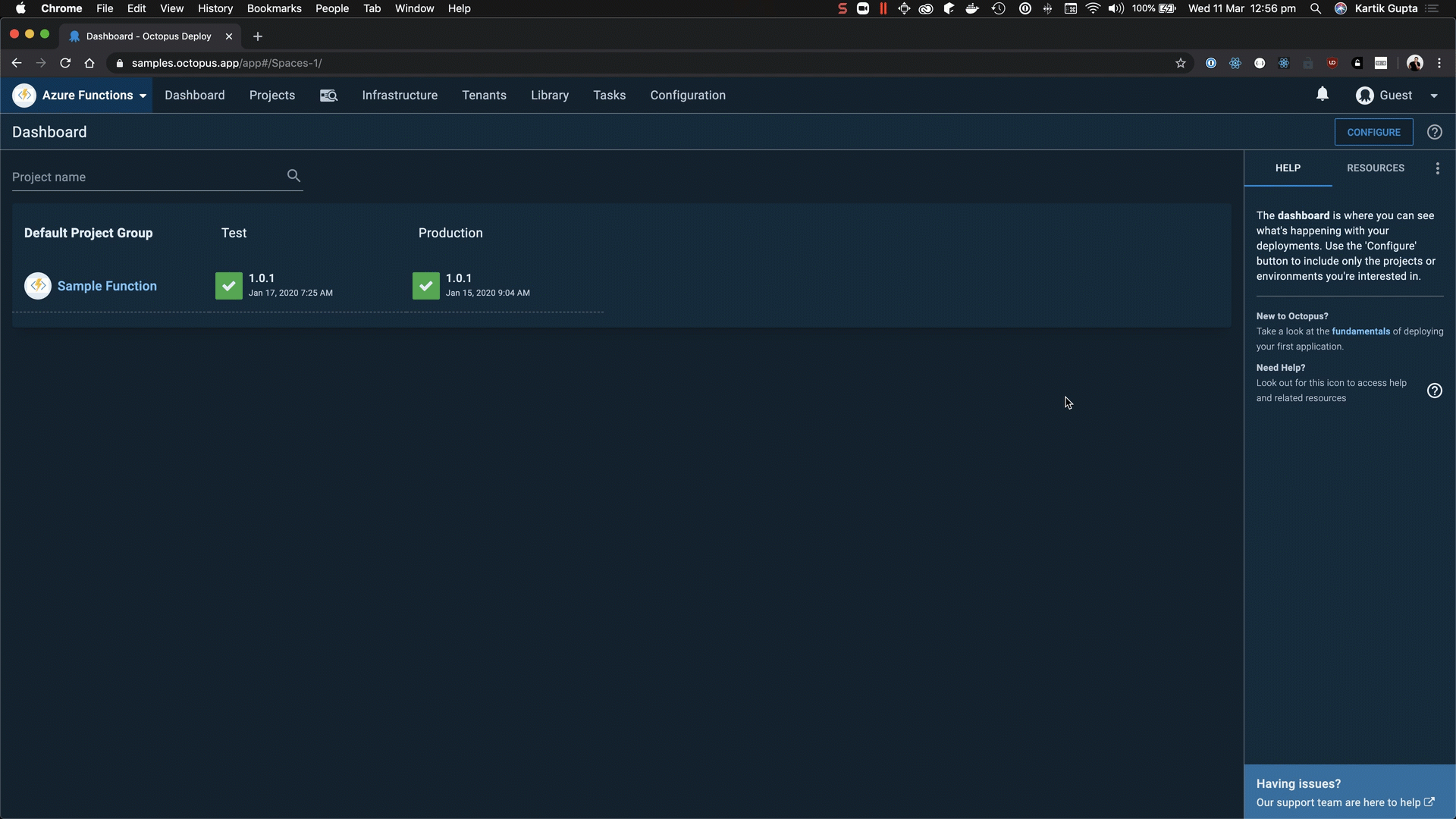Switch to the RESOURCES tab
Image resolution: width=1456 pixels, height=819 pixels.
point(1376,168)
